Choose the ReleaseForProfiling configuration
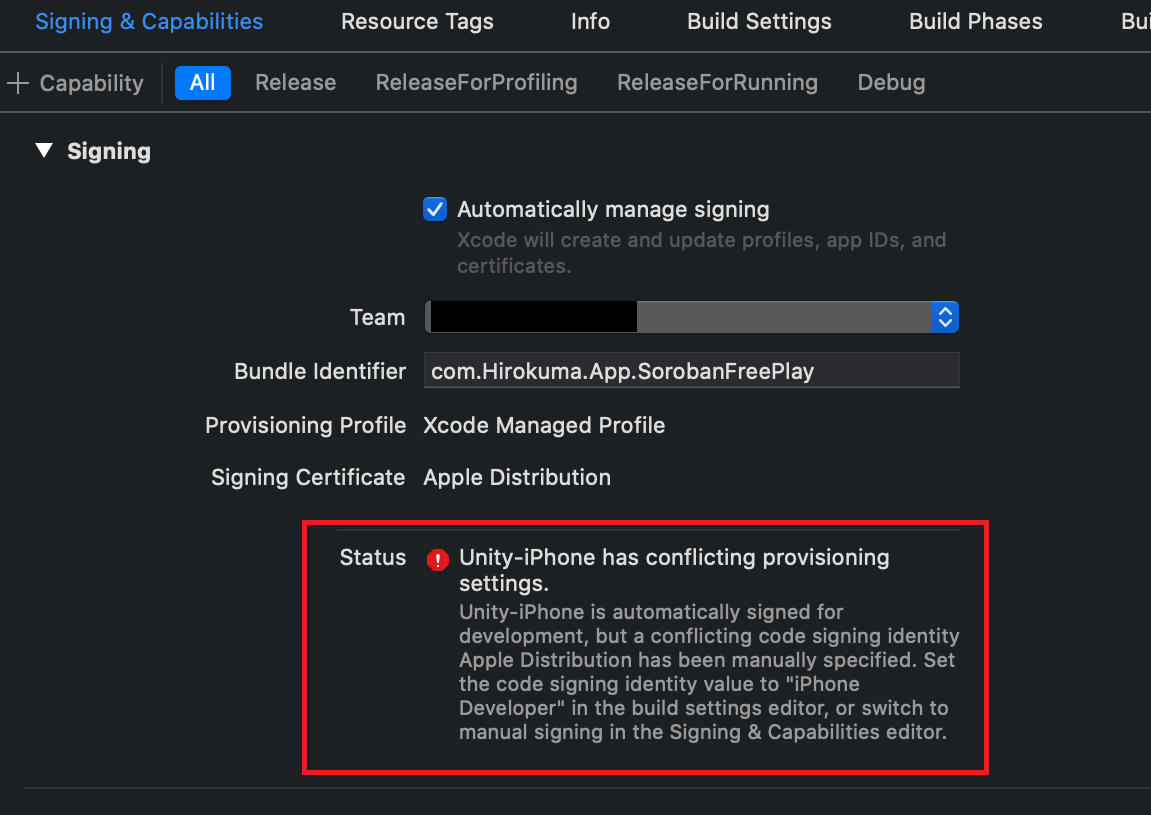The width and height of the screenshot is (1151, 815). [476, 83]
